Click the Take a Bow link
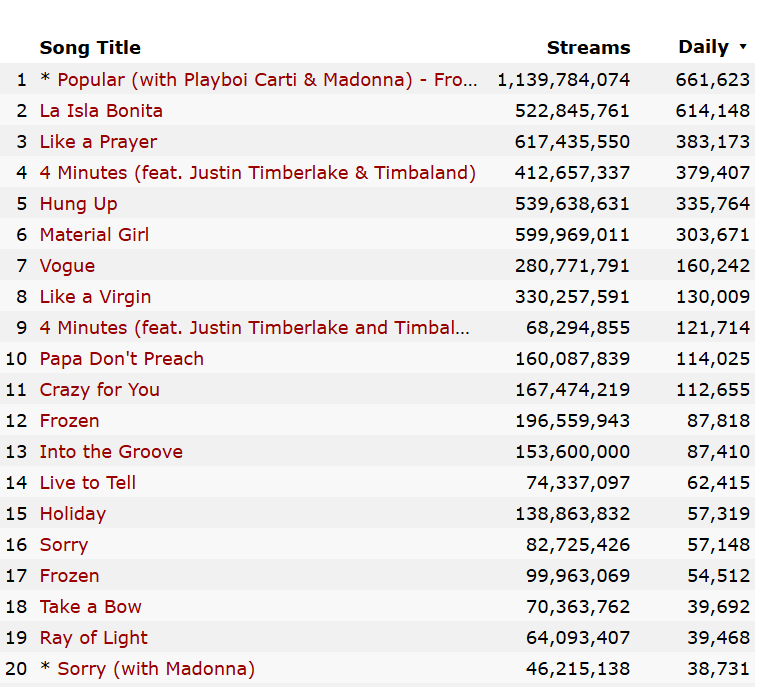This screenshot has width=781, height=687. coord(90,606)
